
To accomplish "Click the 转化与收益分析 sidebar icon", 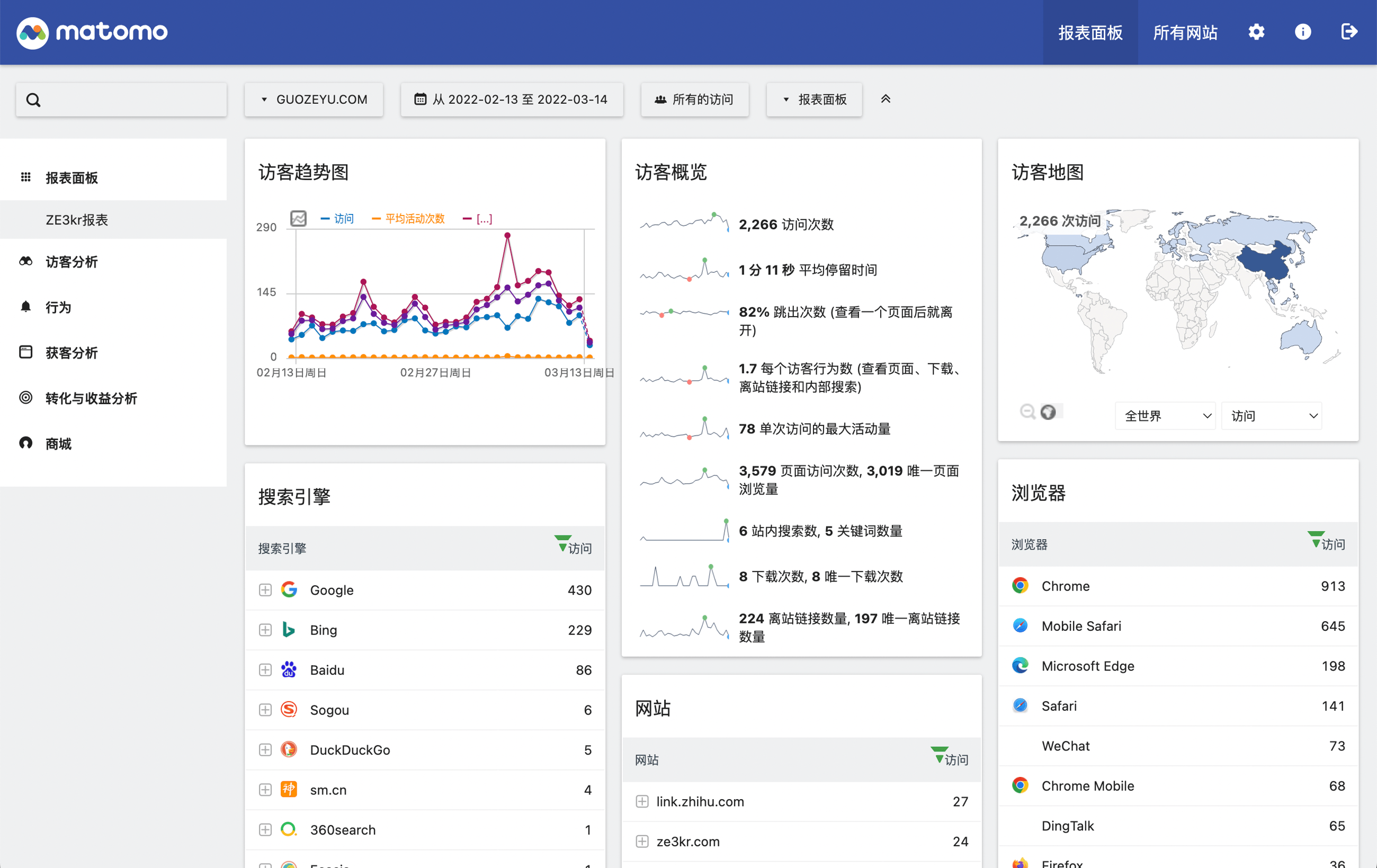I will point(25,396).
